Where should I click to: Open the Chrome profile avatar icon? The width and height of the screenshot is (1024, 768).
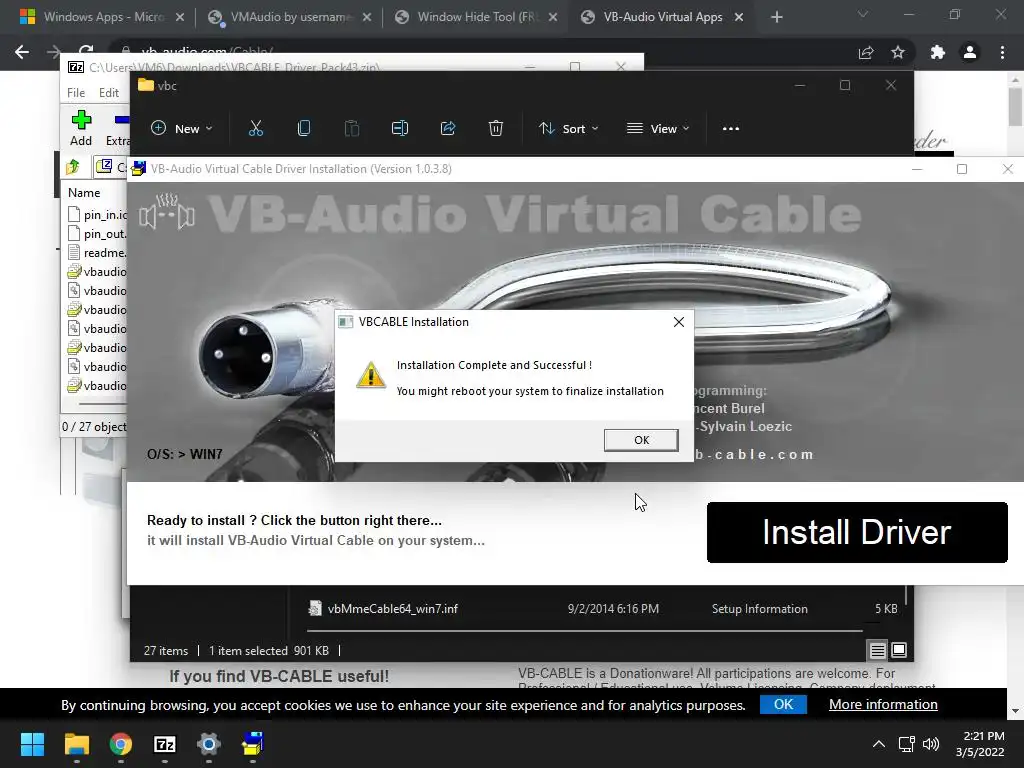tap(970, 52)
